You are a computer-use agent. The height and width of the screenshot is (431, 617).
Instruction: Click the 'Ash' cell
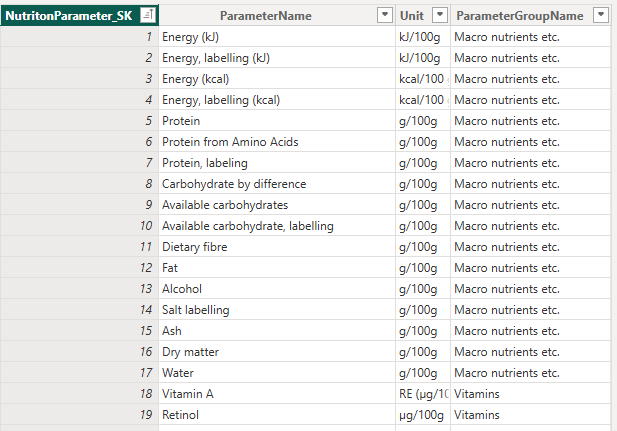(x=277, y=331)
